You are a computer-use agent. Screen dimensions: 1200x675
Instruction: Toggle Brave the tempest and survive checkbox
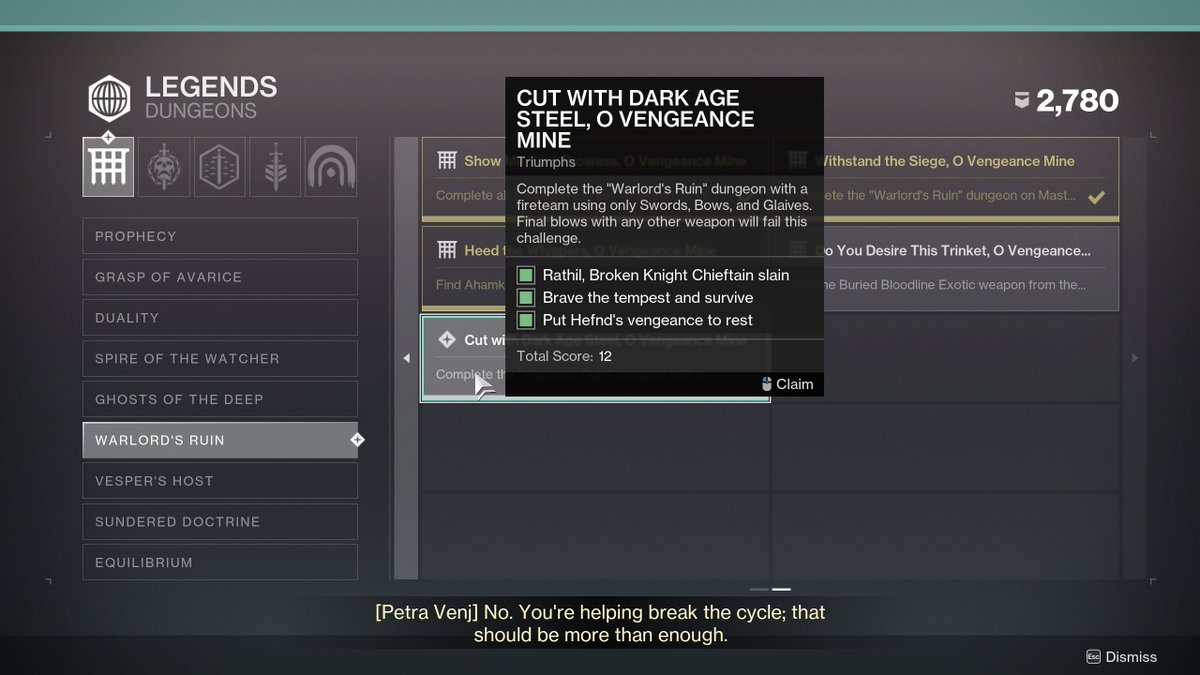coord(525,298)
